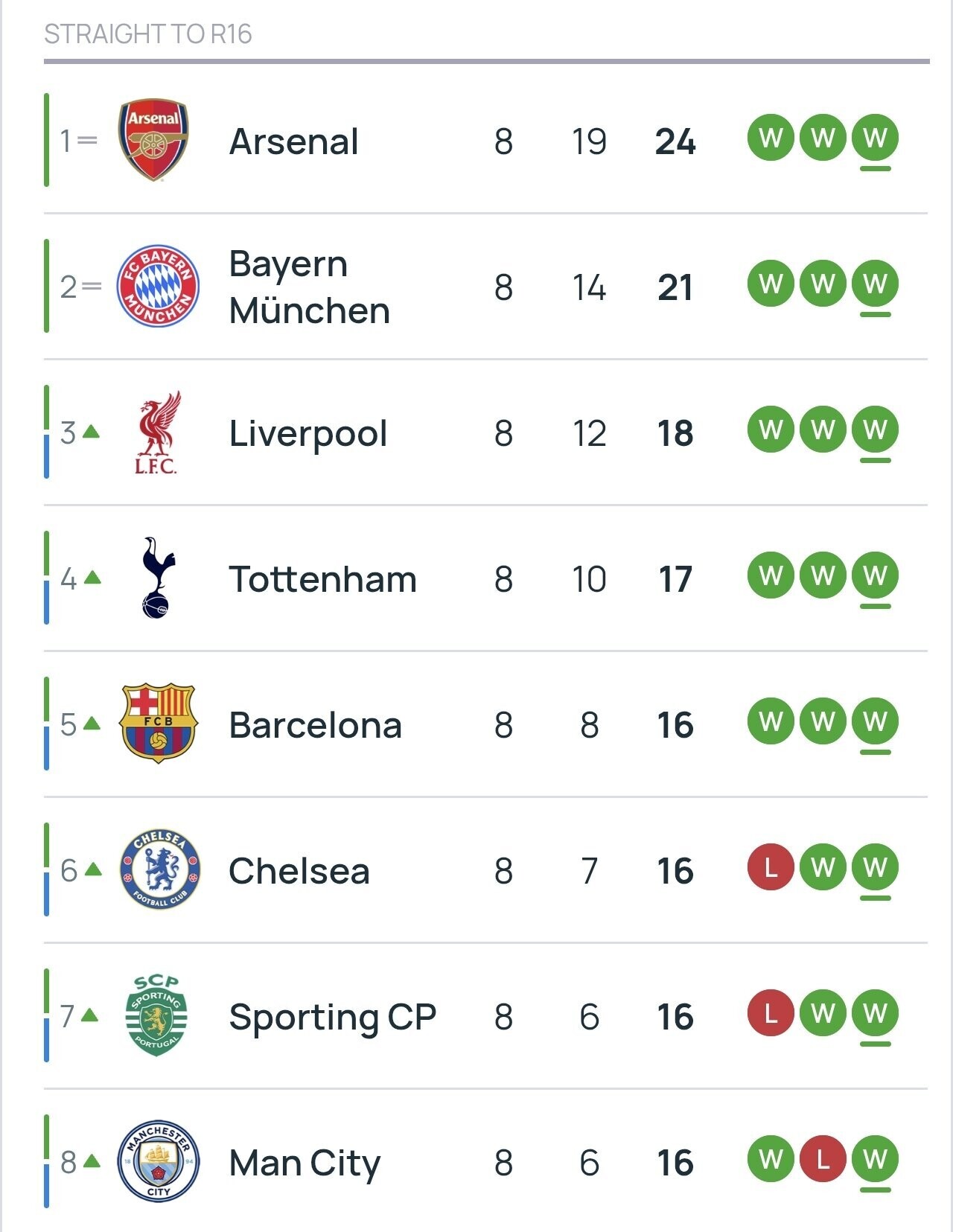Tap the Tottenham cockerel crest
This screenshot has height=1232, width=953.
pos(157,578)
